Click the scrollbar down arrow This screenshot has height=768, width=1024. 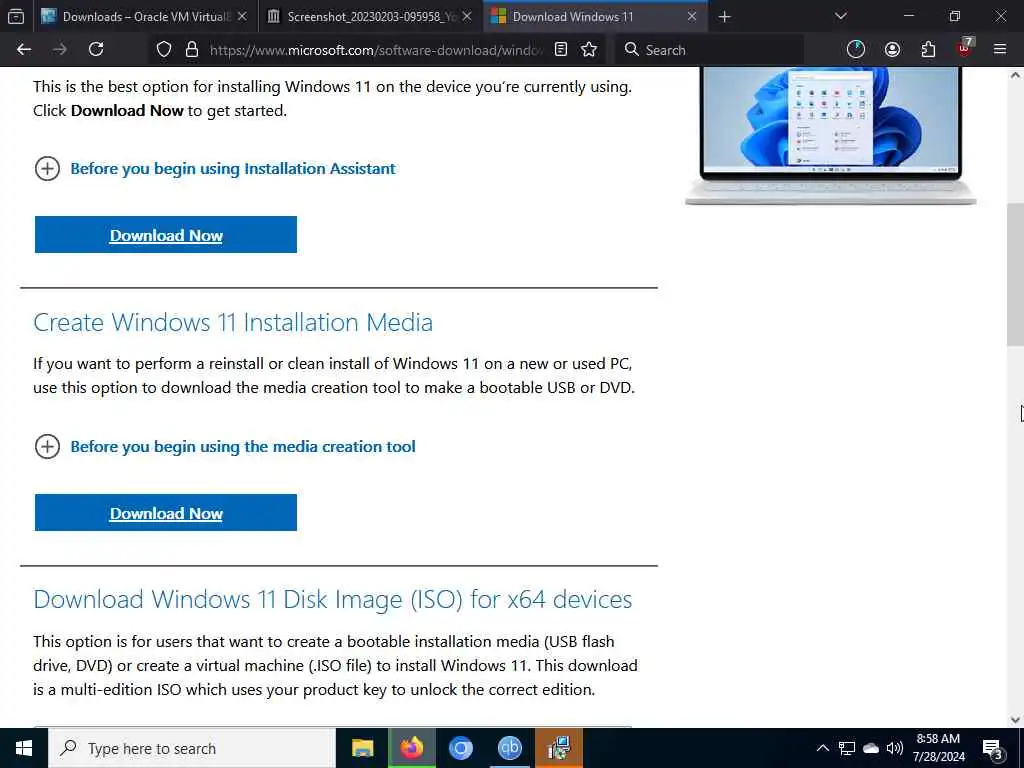coord(1016,720)
